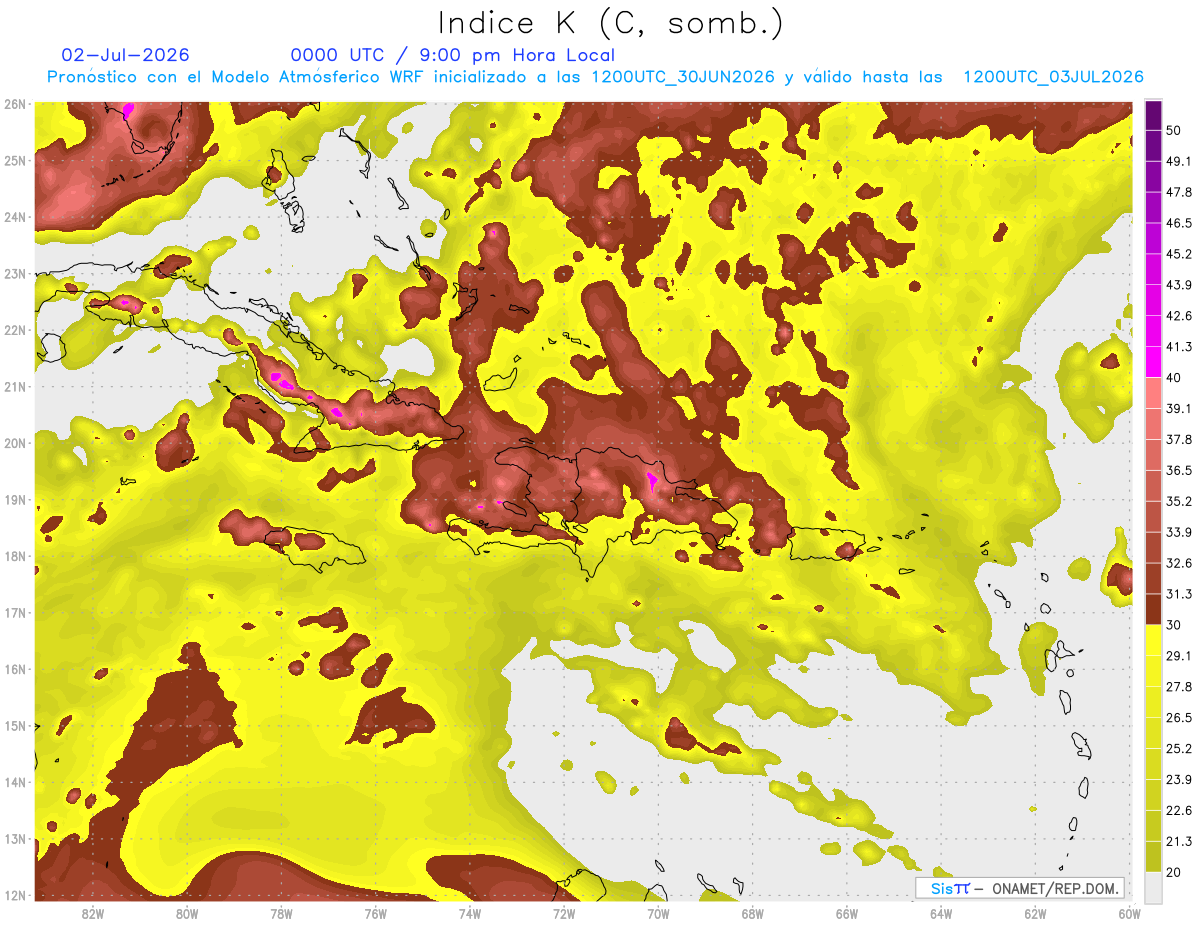Click the colorbar value '20'
1200x927 pixels.
click(x=1174, y=873)
